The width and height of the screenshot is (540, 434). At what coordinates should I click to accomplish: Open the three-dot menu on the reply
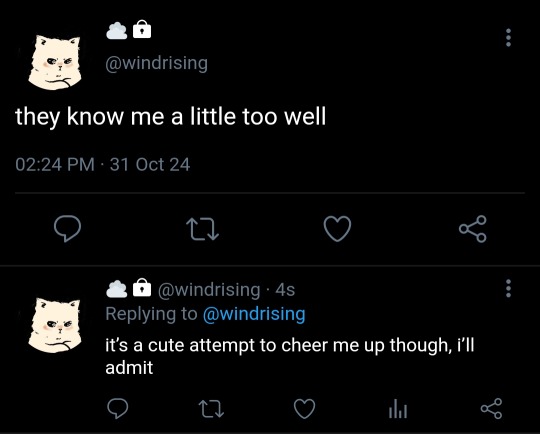[x=508, y=288]
